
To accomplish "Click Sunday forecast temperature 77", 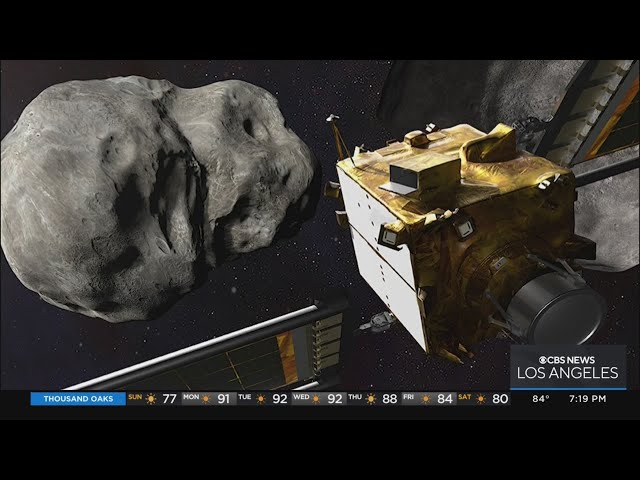I will [169, 399].
